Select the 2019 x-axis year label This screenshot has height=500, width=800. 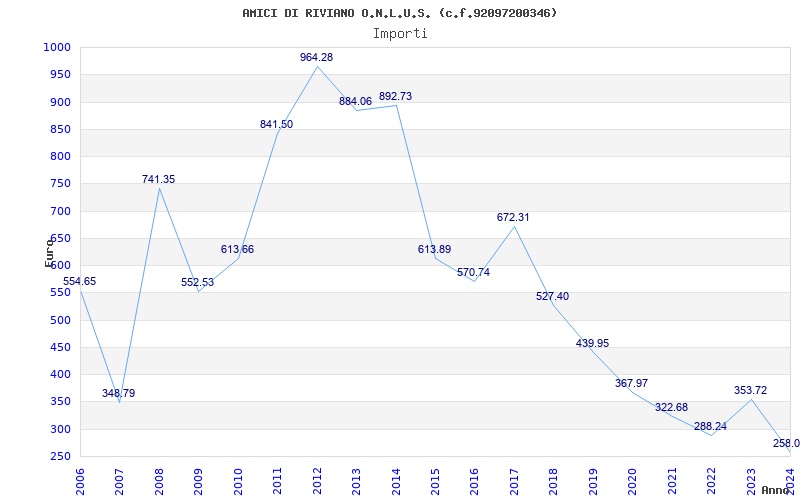click(593, 481)
